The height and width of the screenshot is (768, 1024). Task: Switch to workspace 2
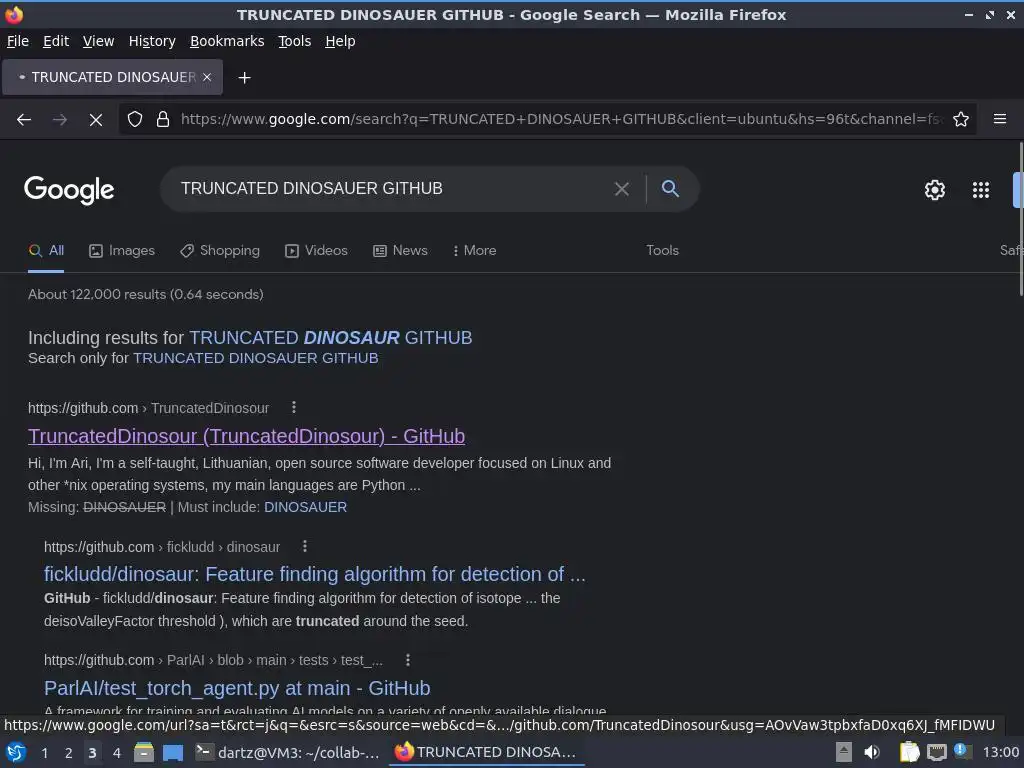click(x=68, y=753)
